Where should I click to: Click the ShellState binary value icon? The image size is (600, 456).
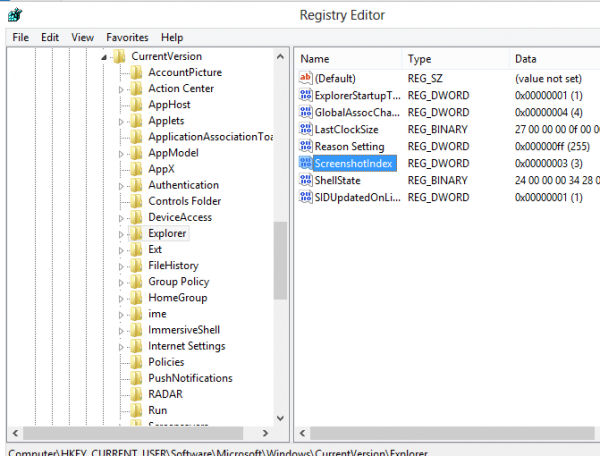point(306,180)
